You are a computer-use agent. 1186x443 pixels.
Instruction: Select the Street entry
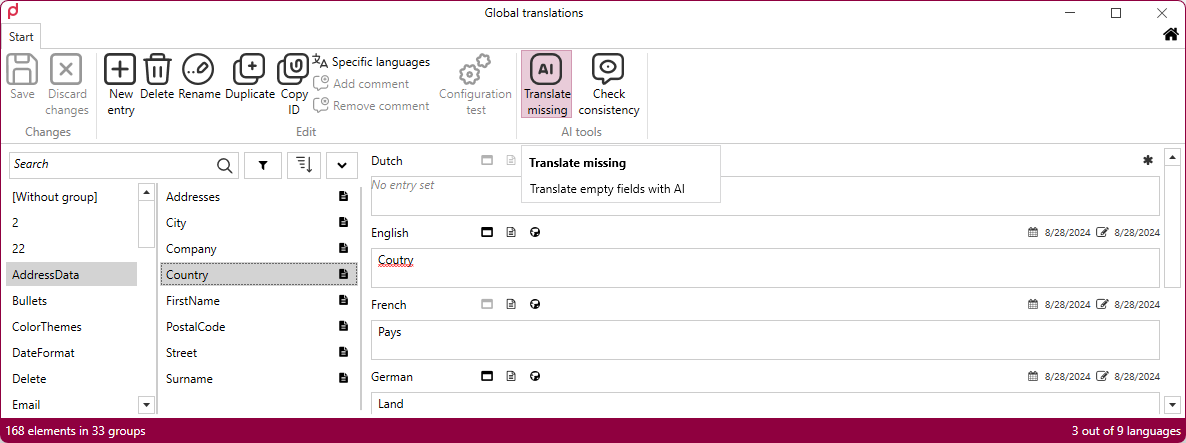coord(259,353)
